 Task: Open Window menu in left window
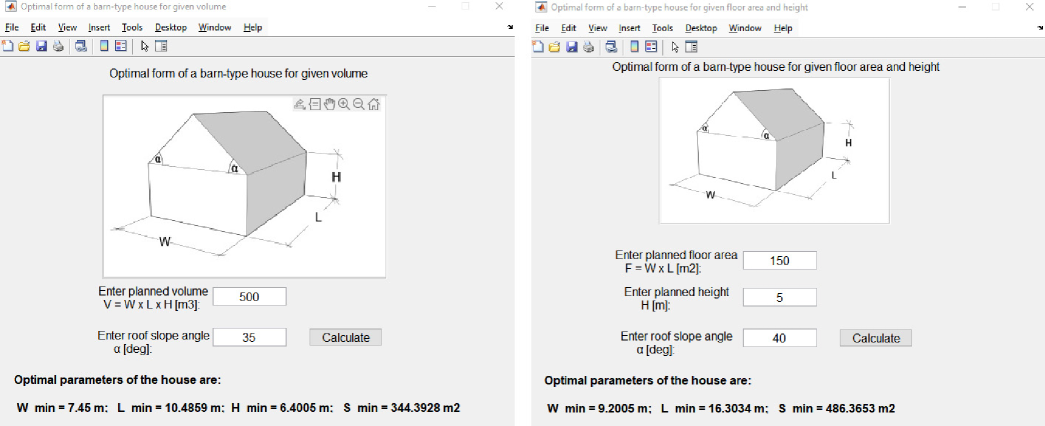215,27
